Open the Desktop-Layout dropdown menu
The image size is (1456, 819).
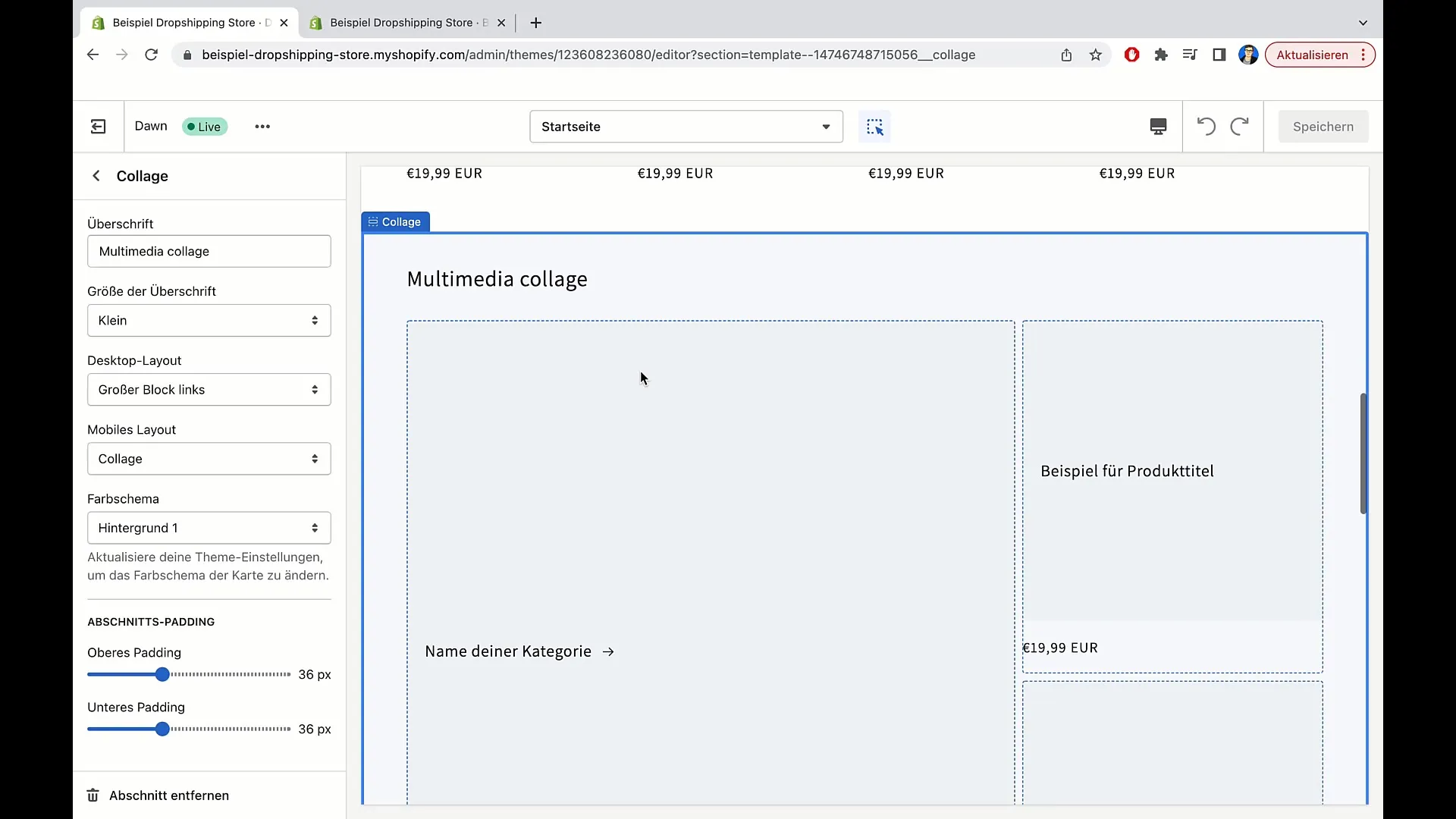[208, 389]
